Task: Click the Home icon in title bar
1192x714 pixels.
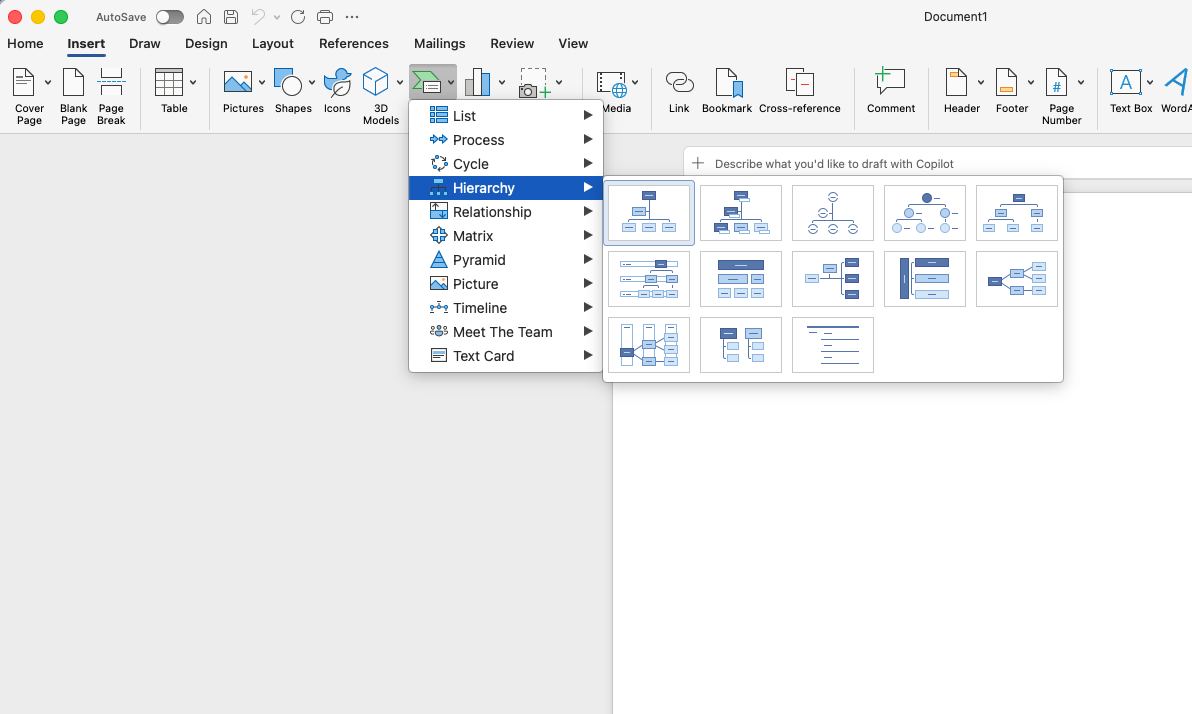Action: (204, 17)
